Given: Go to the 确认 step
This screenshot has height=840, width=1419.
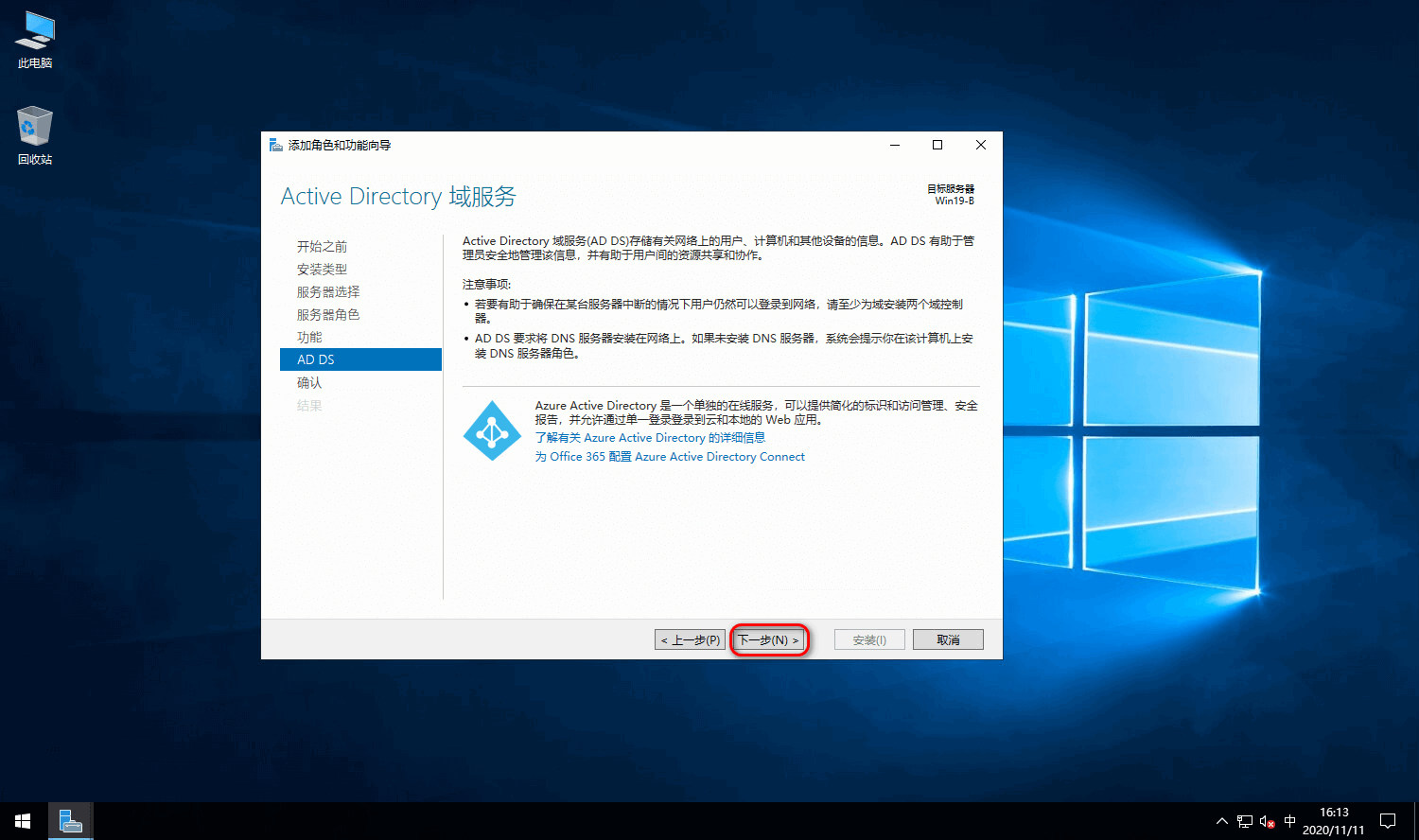Looking at the screenshot, I should (309, 382).
